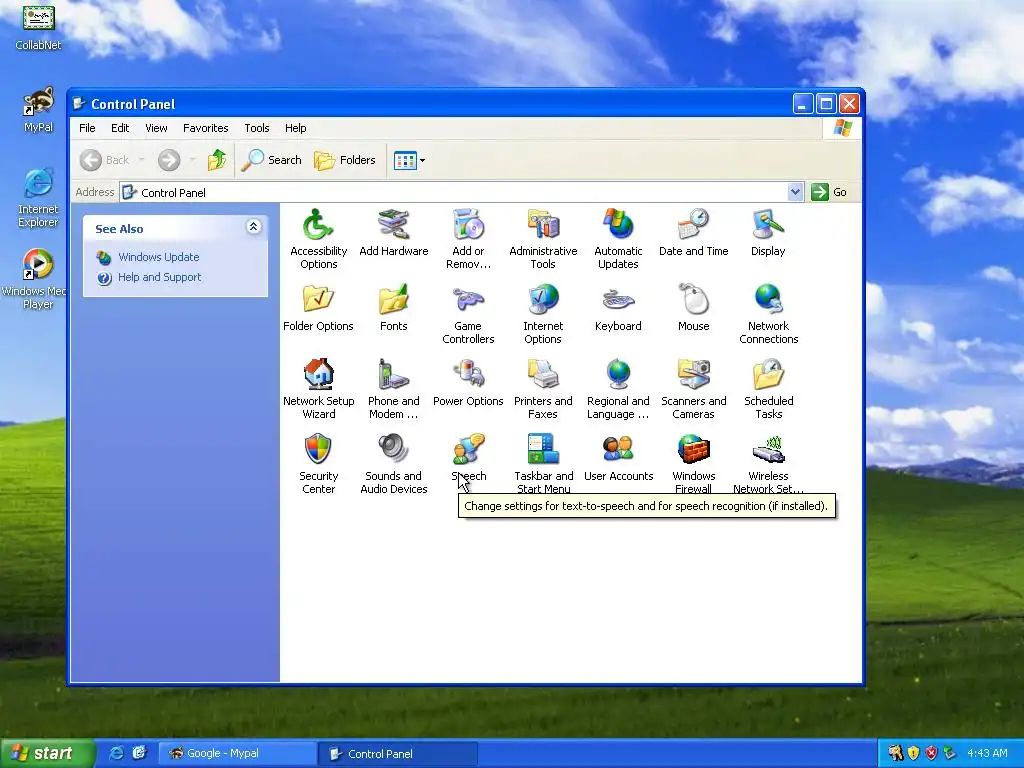Open Game Controllers applet

tap(468, 314)
